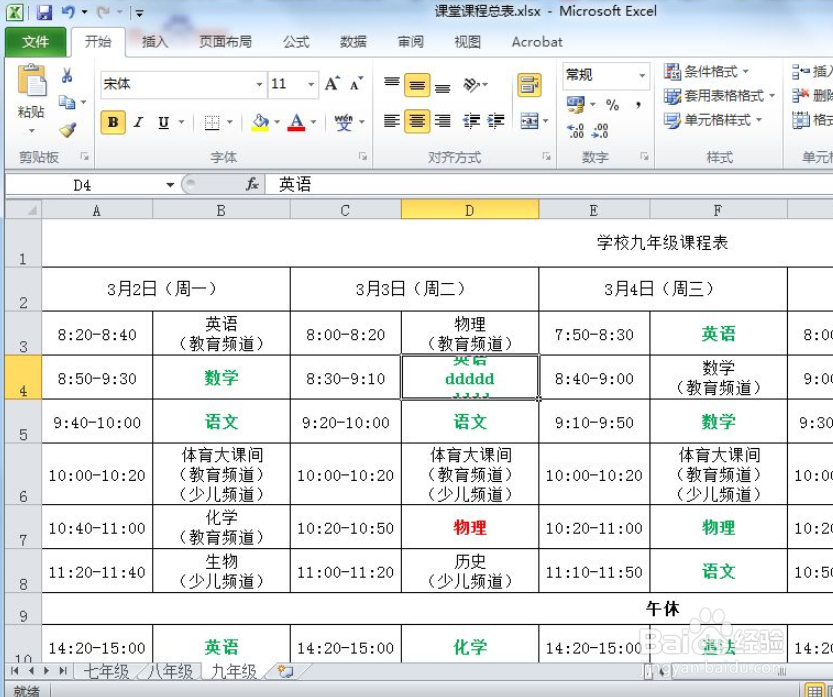Viewport: 833px width, 697px height.
Task: Toggle top vertical alignment
Action: pos(392,84)
